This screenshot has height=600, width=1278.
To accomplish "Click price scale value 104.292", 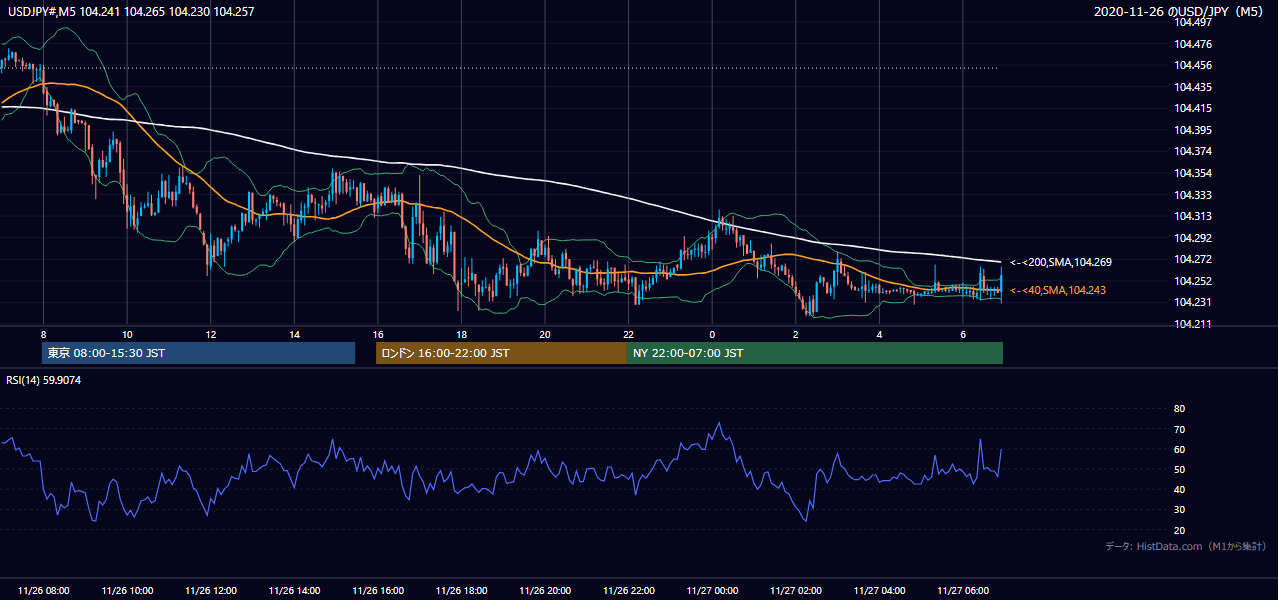I will (1194, 238).
